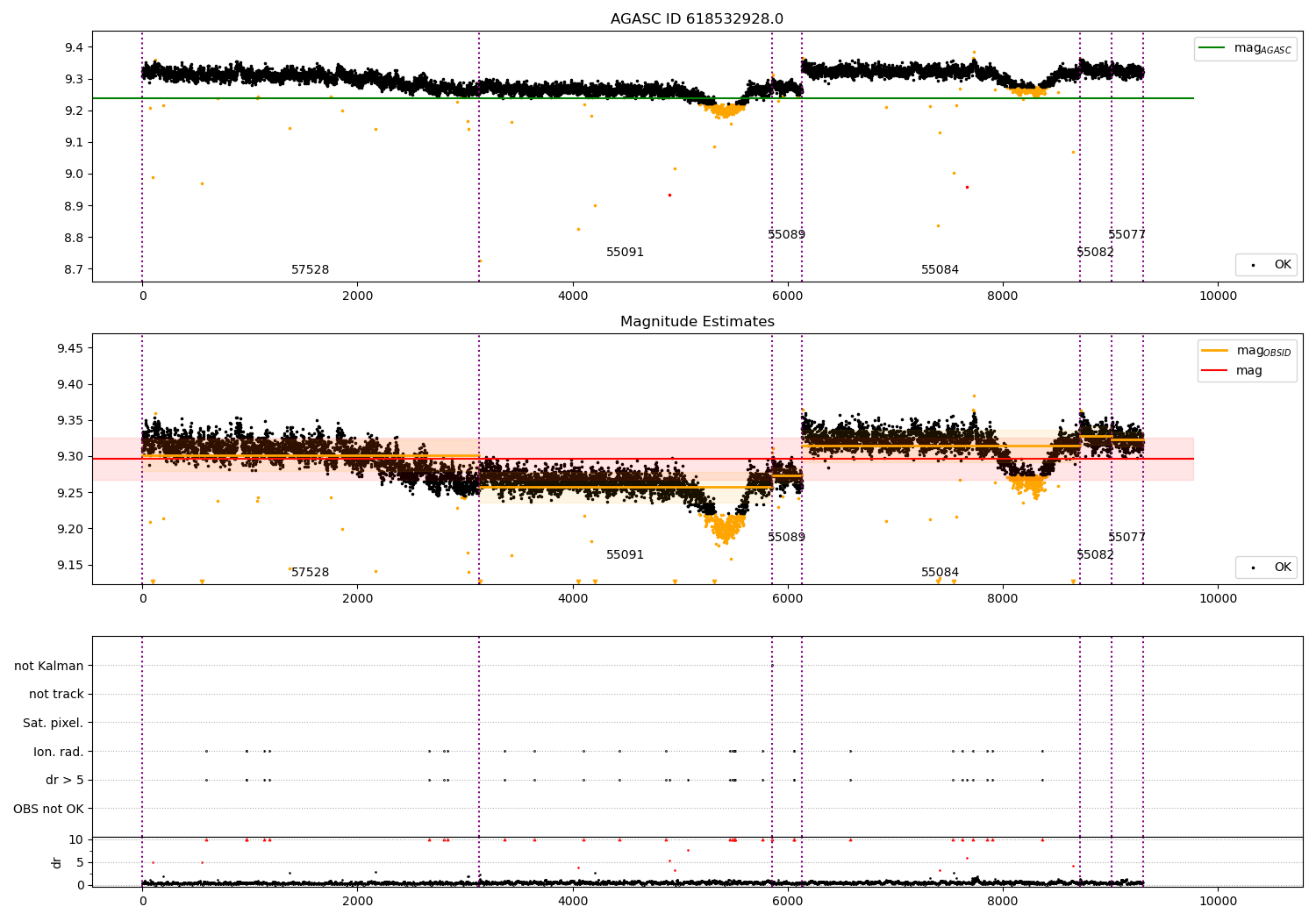Click the 9.15 y-tick in middle plot
Screen dimensions: 1316x921
tap(71, 565)
